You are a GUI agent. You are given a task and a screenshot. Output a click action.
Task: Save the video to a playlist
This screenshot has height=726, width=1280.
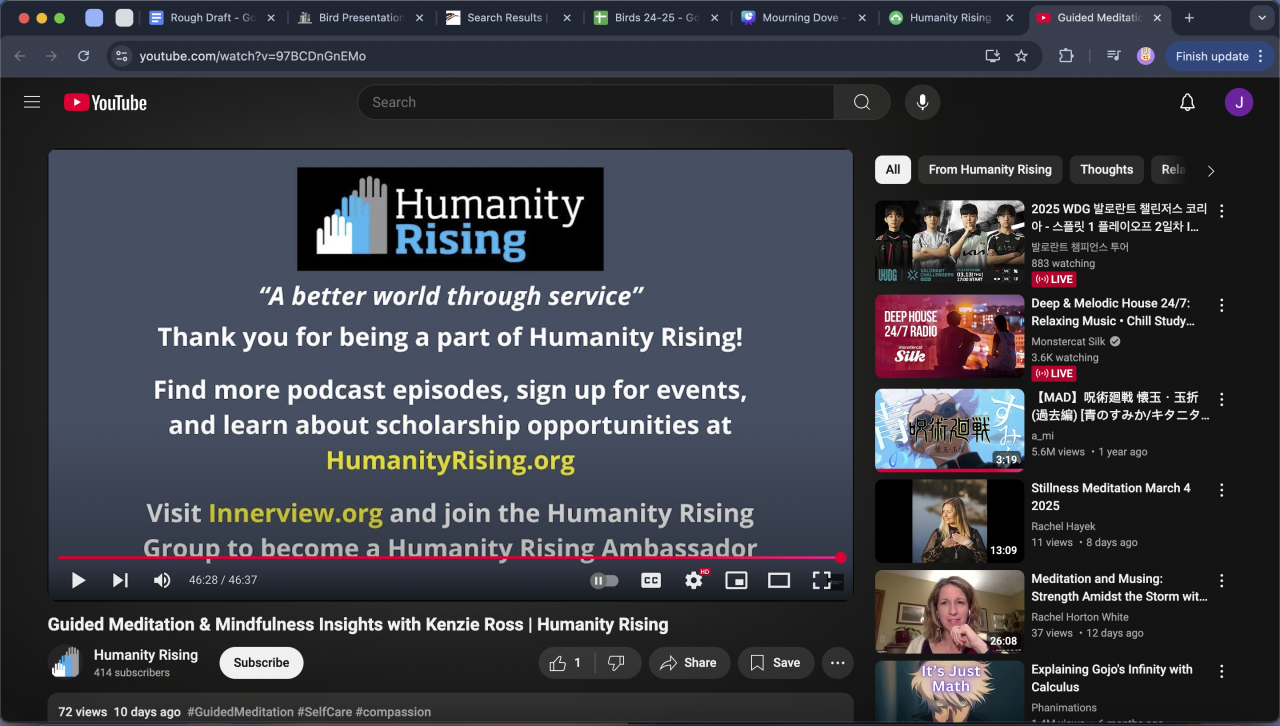pyautogui.click(x=776, y=662)
